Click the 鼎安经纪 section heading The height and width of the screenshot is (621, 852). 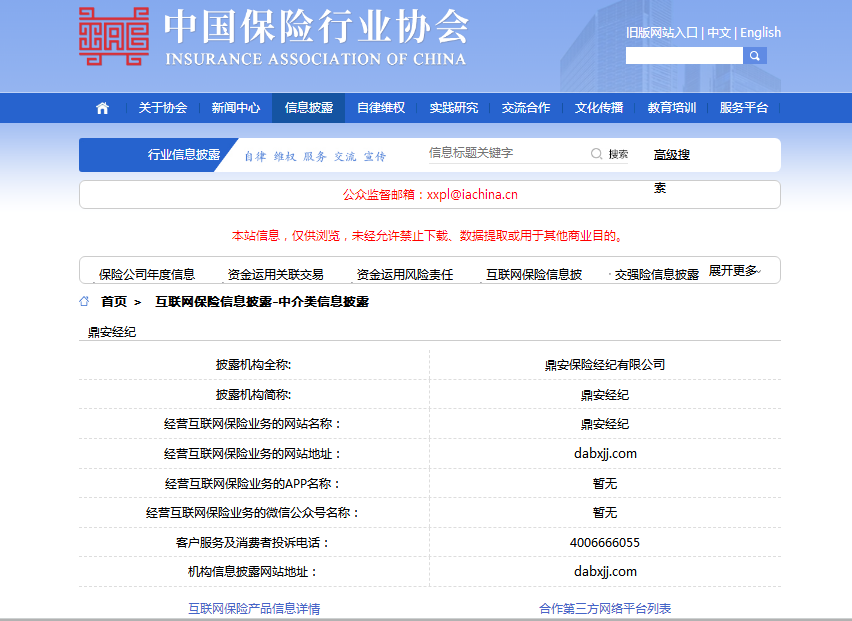tap(112, 332)
